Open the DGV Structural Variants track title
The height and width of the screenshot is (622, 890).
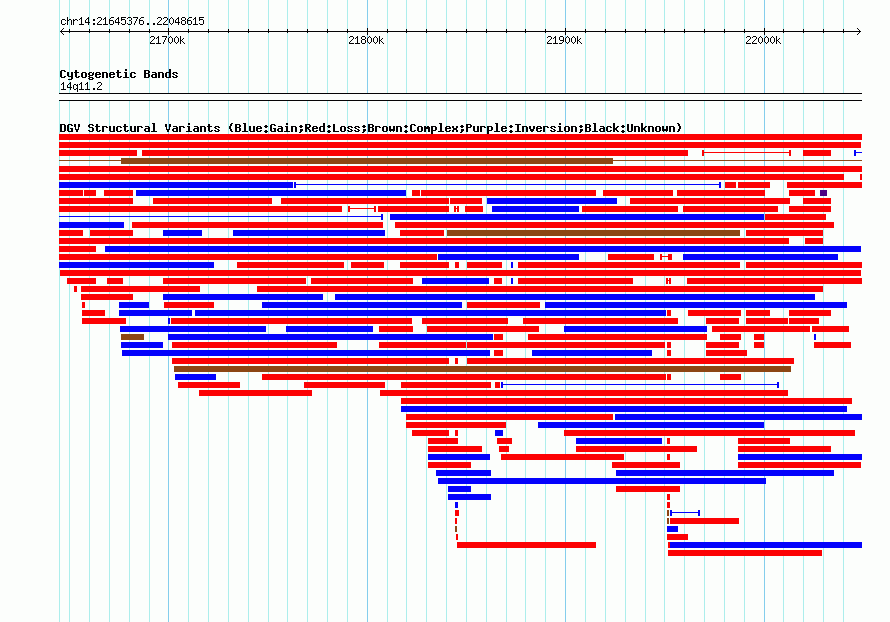tap(371, 128)
